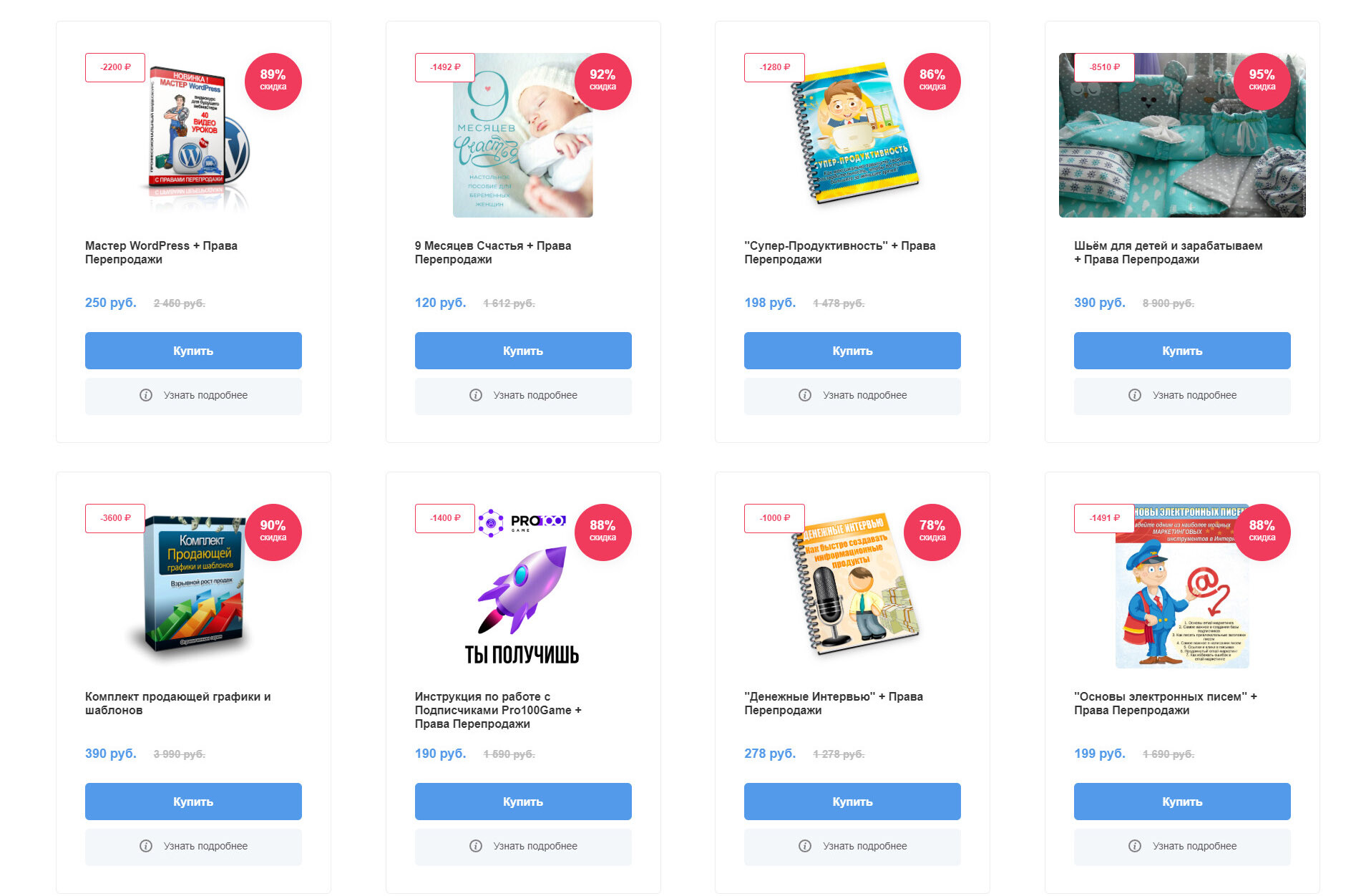1361x896 pixels.
Task: Buy the Основы электронных писем product
Action: 1182,802
